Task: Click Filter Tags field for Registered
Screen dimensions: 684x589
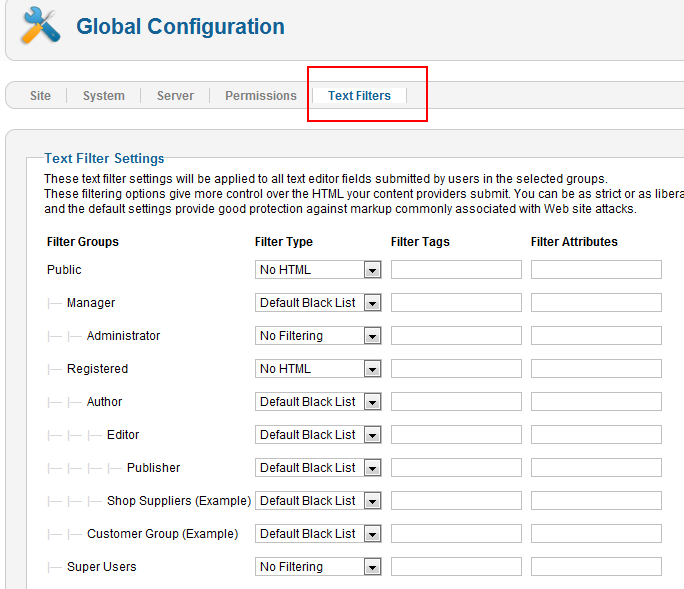Action: (x=456, y=369)
